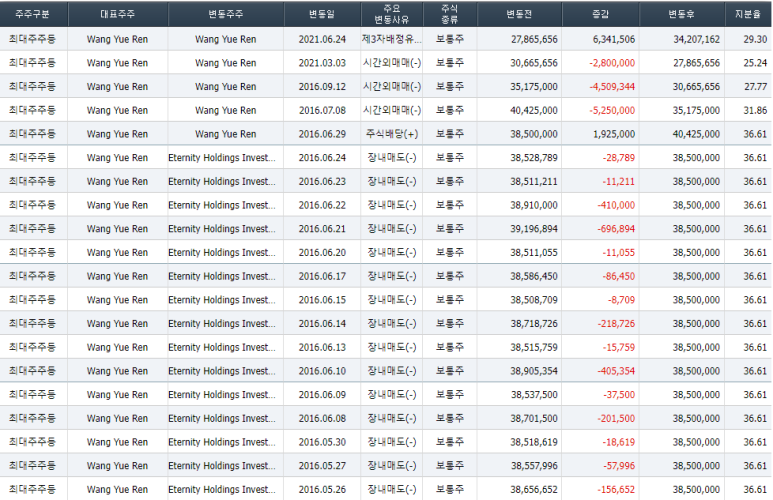Image resolution: width=773 pixels, height=500 pixels.
Task: Click the 변동후 column header
Action: click(x=681, y=14)
